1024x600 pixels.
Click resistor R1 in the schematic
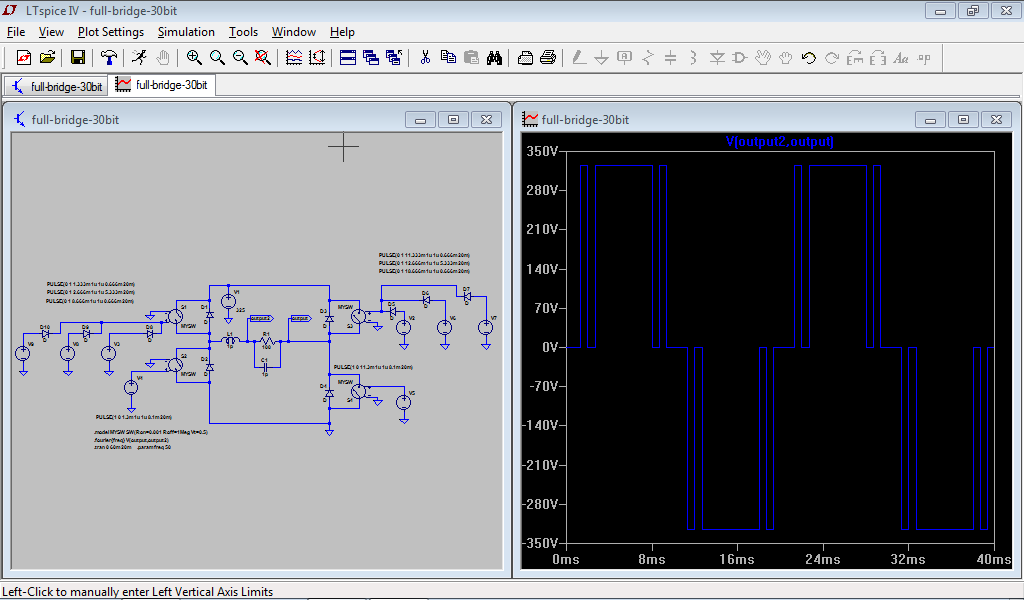[266, 340]
